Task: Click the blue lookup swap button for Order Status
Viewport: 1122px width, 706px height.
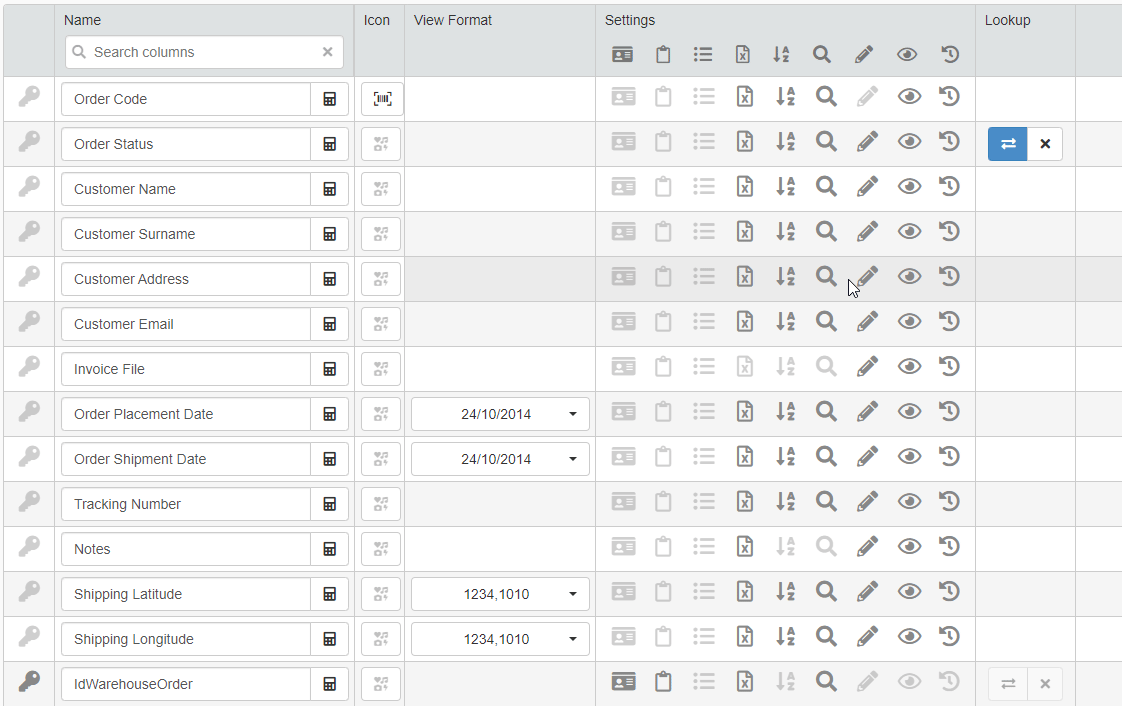Action: coord(1008,144)
